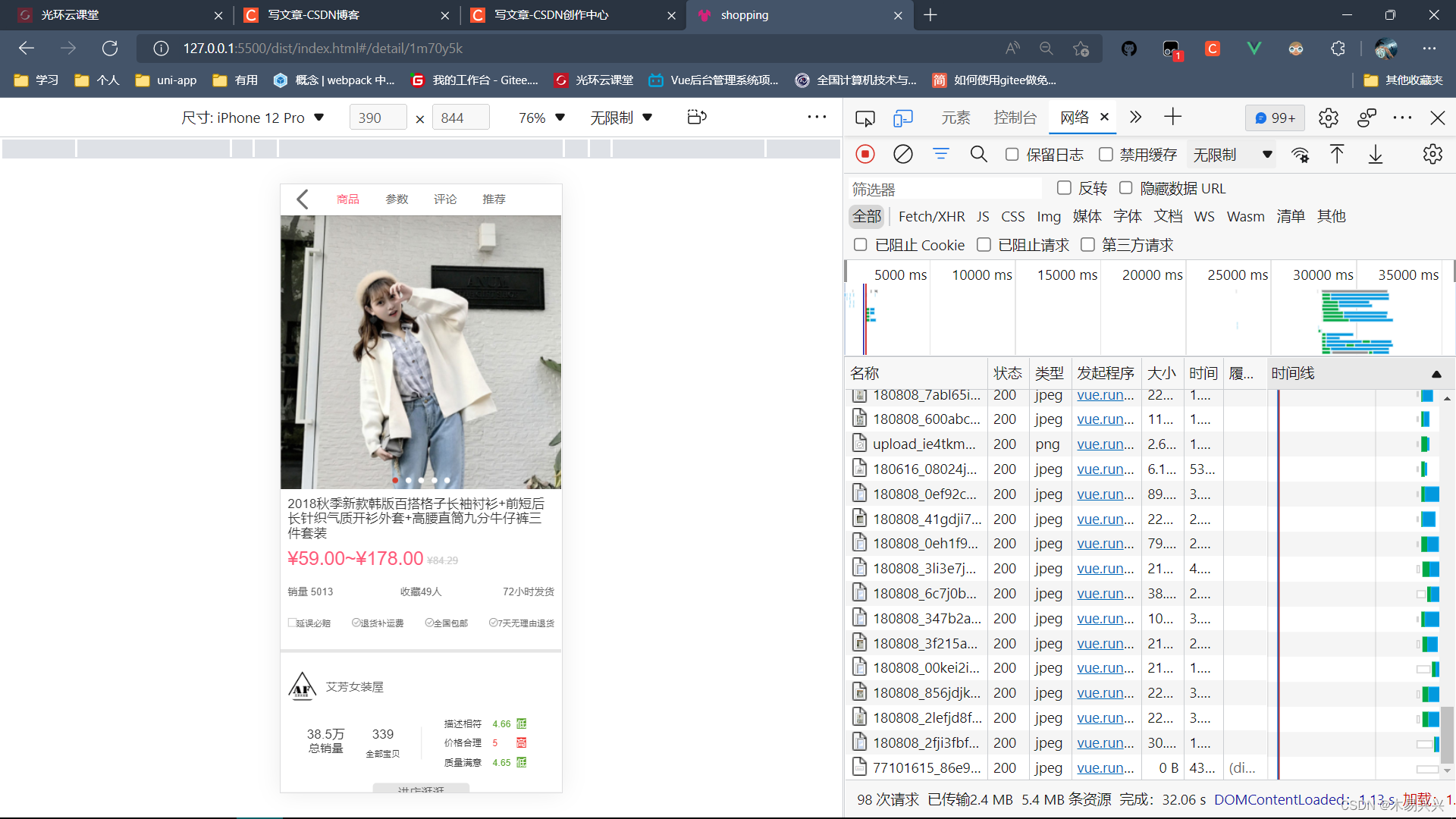This screenshot has height=819, width=1456.
Task: Switch to the 评论 tab on product page
Action: click(445, 199)
